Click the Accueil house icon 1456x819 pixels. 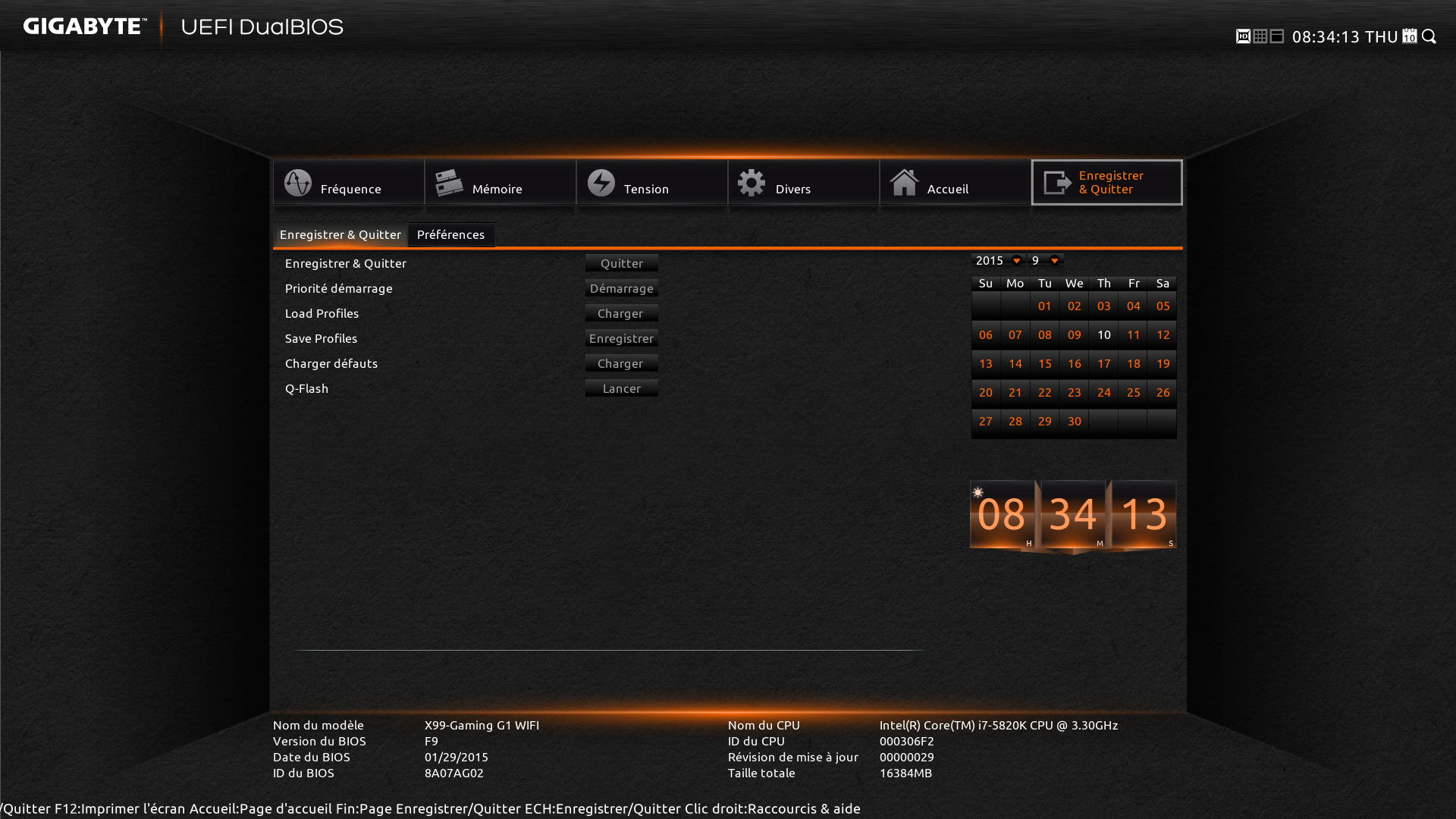point(904,183)
